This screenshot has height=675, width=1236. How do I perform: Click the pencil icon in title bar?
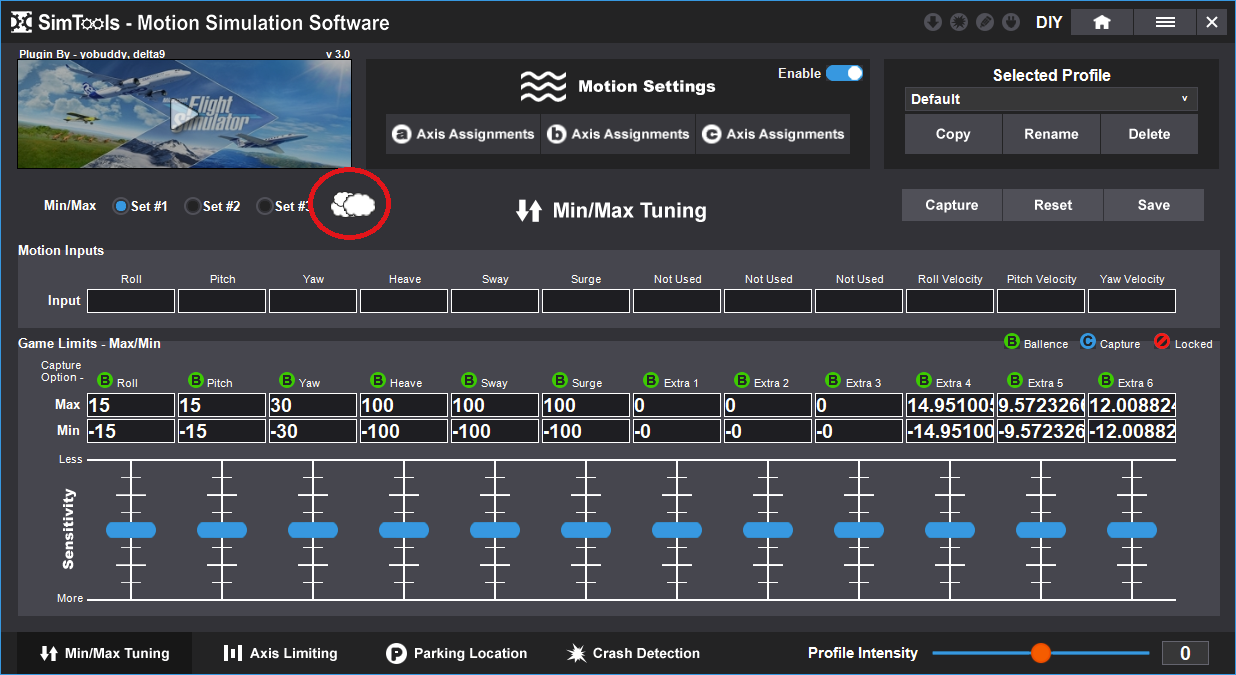(x=984, y=22)
